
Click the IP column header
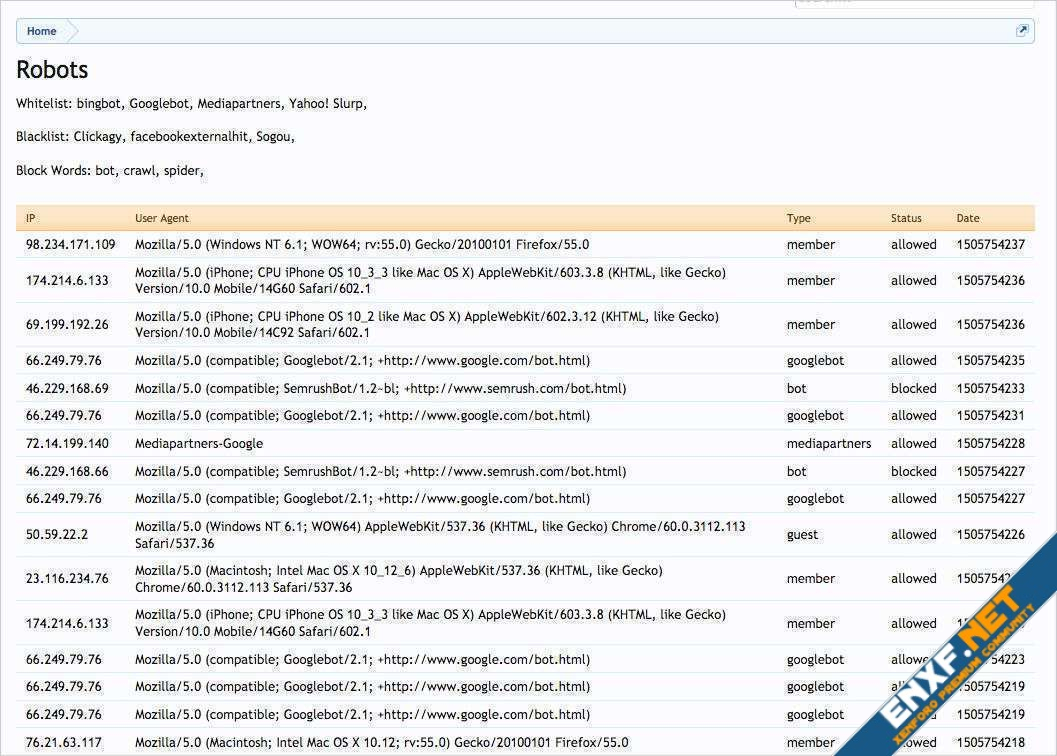point(31,218)
